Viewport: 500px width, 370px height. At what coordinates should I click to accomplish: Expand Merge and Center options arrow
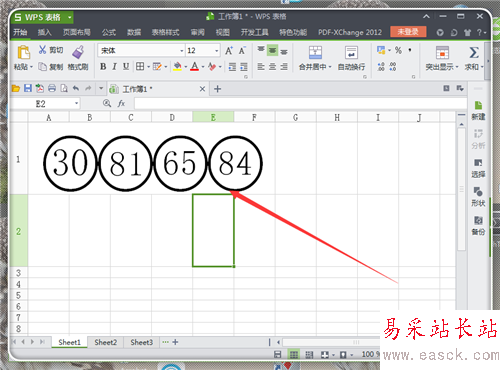(330, 67)
